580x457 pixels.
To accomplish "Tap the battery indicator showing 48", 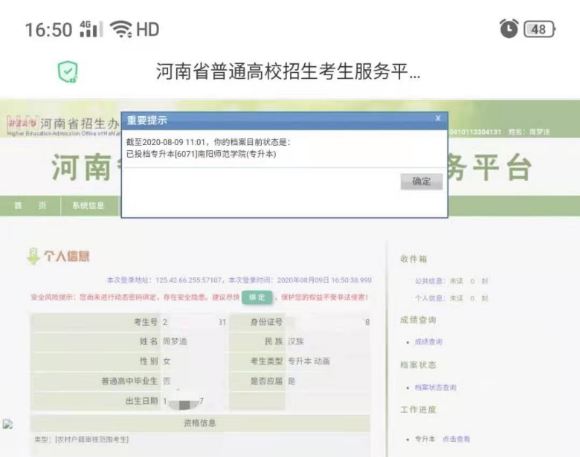I will coord(539,29).
